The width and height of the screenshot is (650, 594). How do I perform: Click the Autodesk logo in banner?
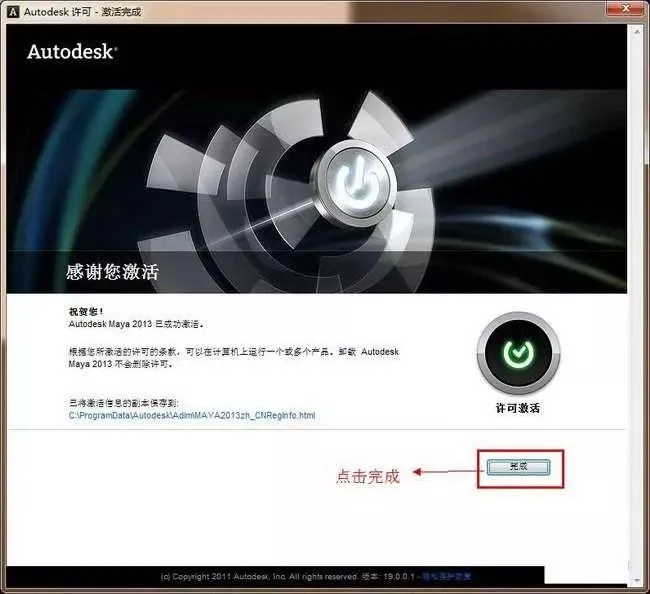(72, 52)
